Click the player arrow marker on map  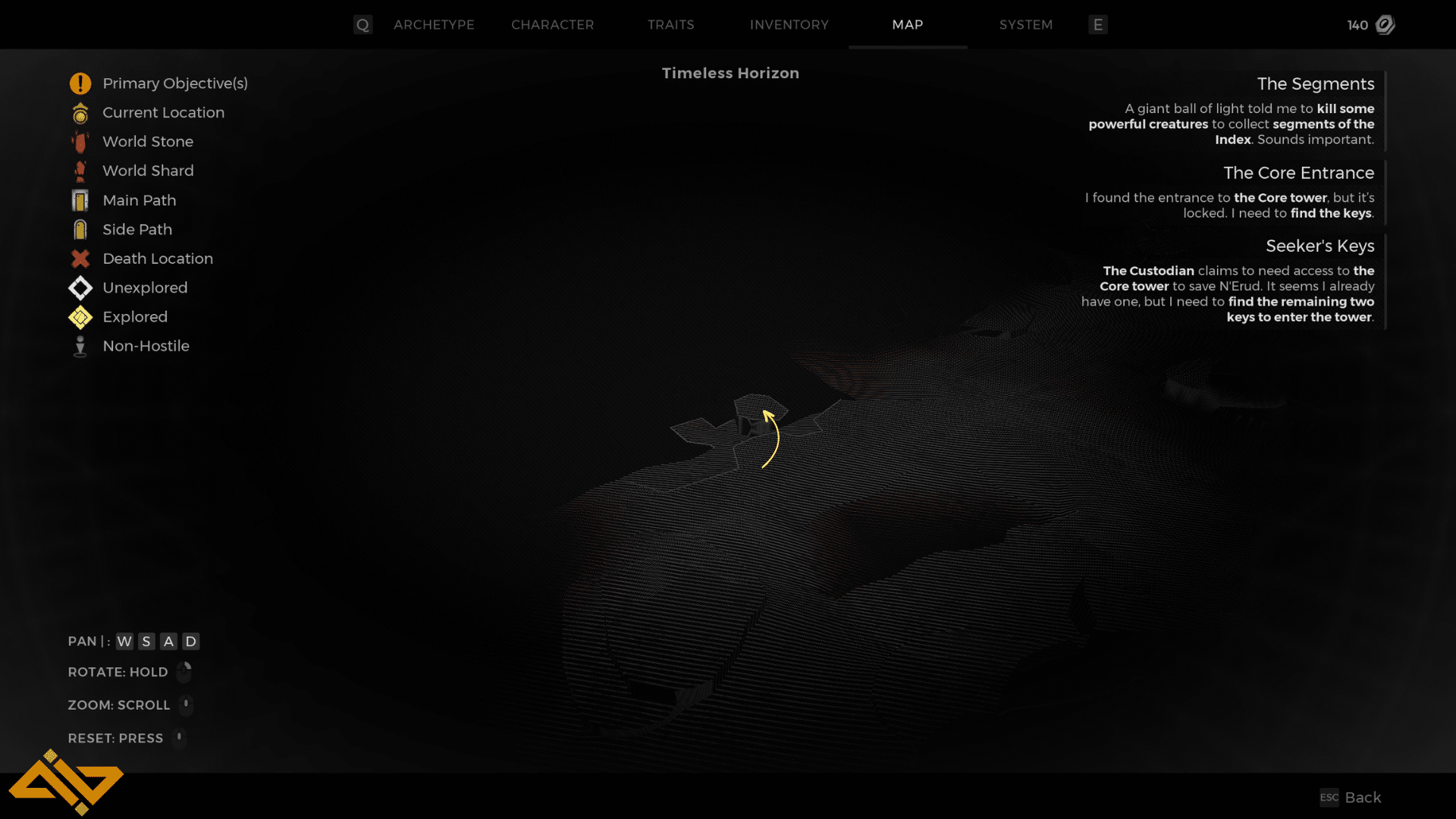click(x=771, y=438)
